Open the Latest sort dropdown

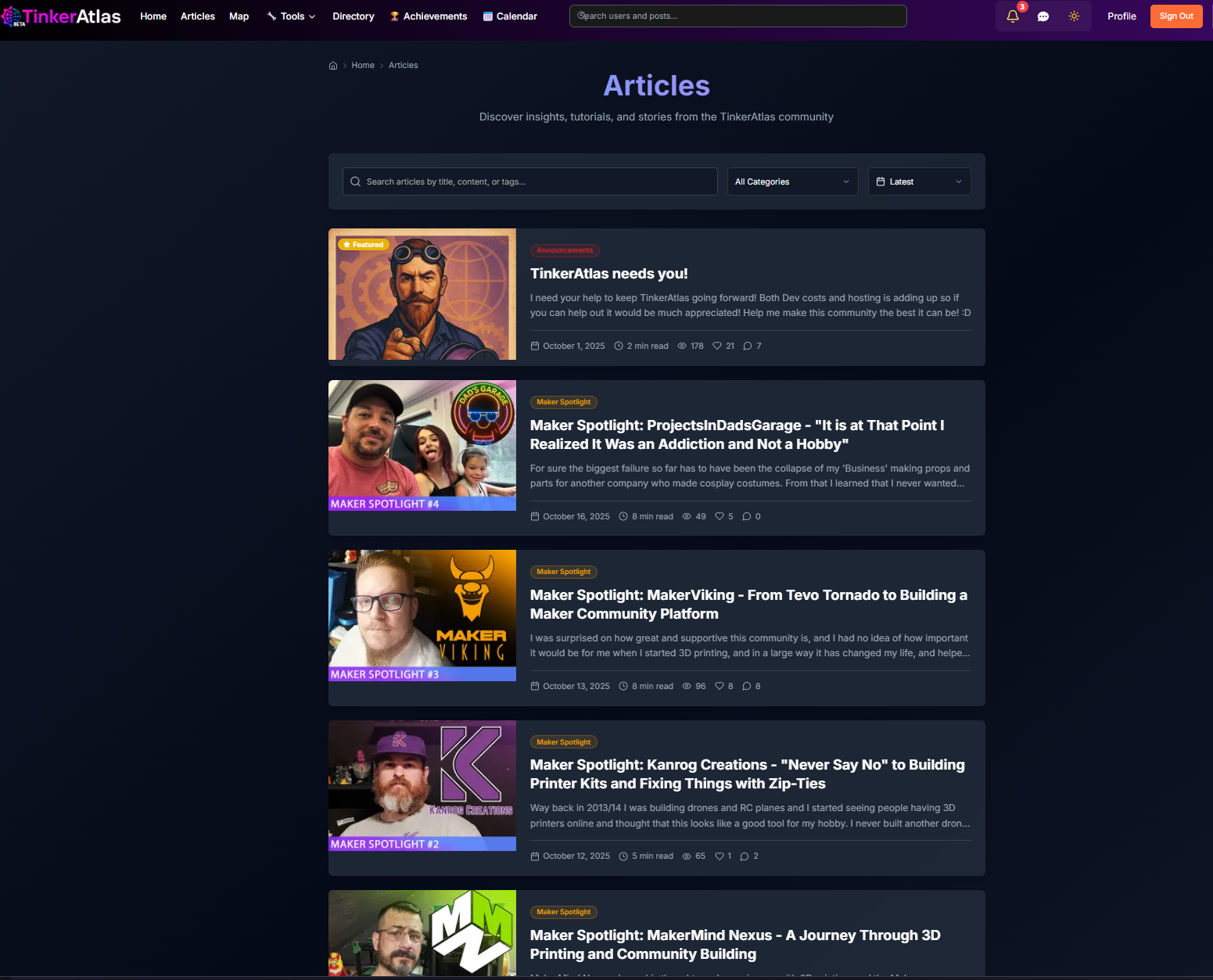coord(919,181)
